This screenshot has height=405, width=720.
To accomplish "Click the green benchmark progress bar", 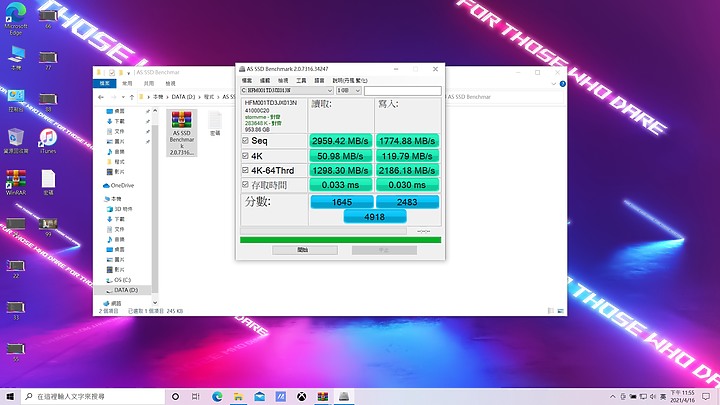I will 340,240.
